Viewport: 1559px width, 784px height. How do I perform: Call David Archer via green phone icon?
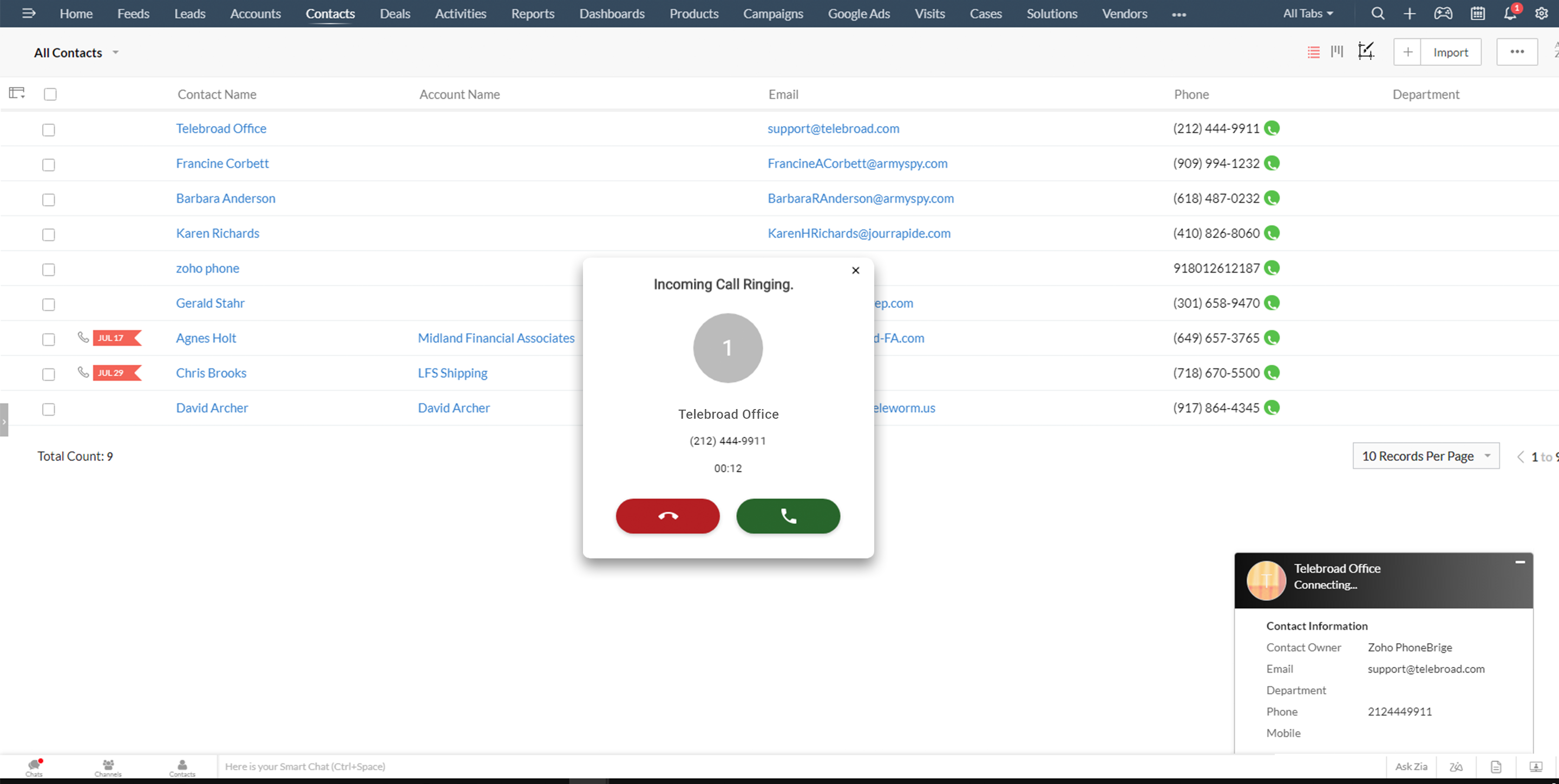1272,408
